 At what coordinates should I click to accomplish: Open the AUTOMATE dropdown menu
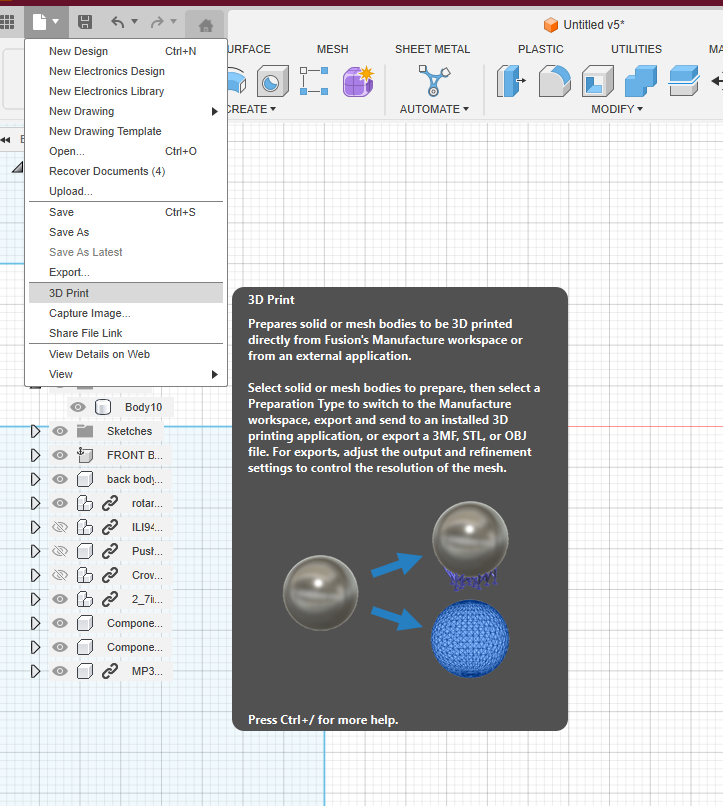tap(434, 109)
